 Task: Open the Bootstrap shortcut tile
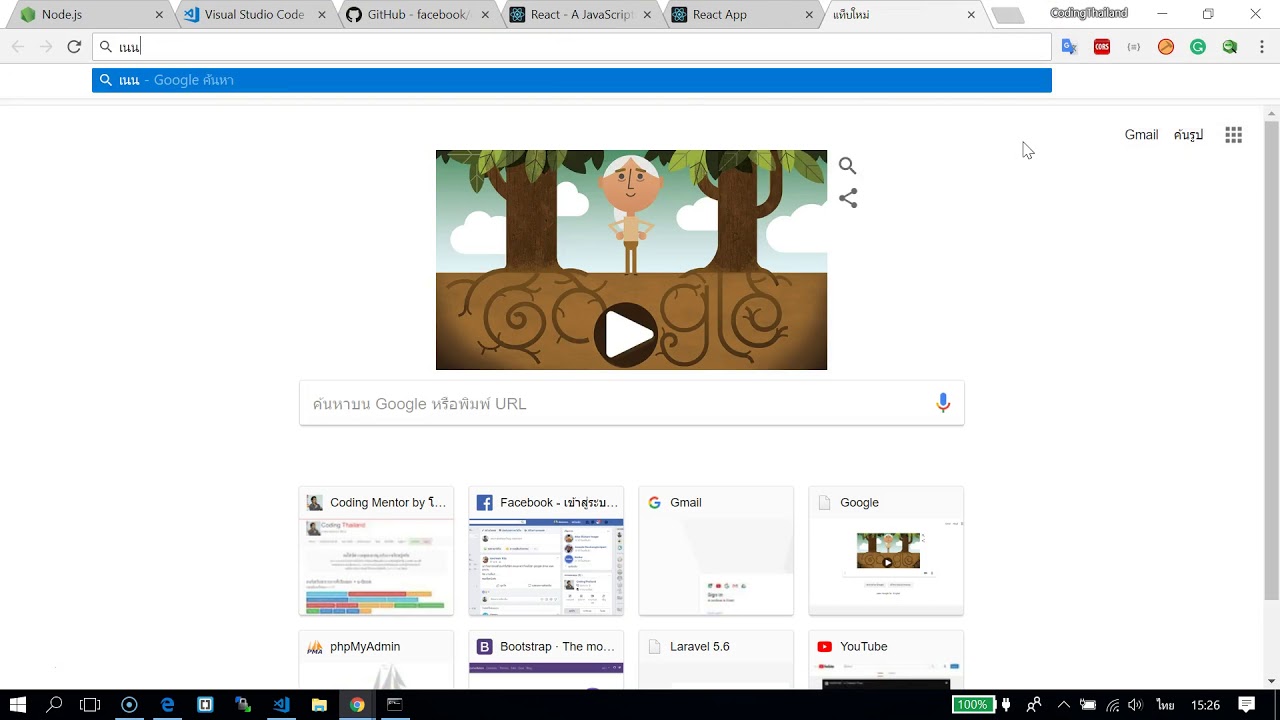[546, 660]
